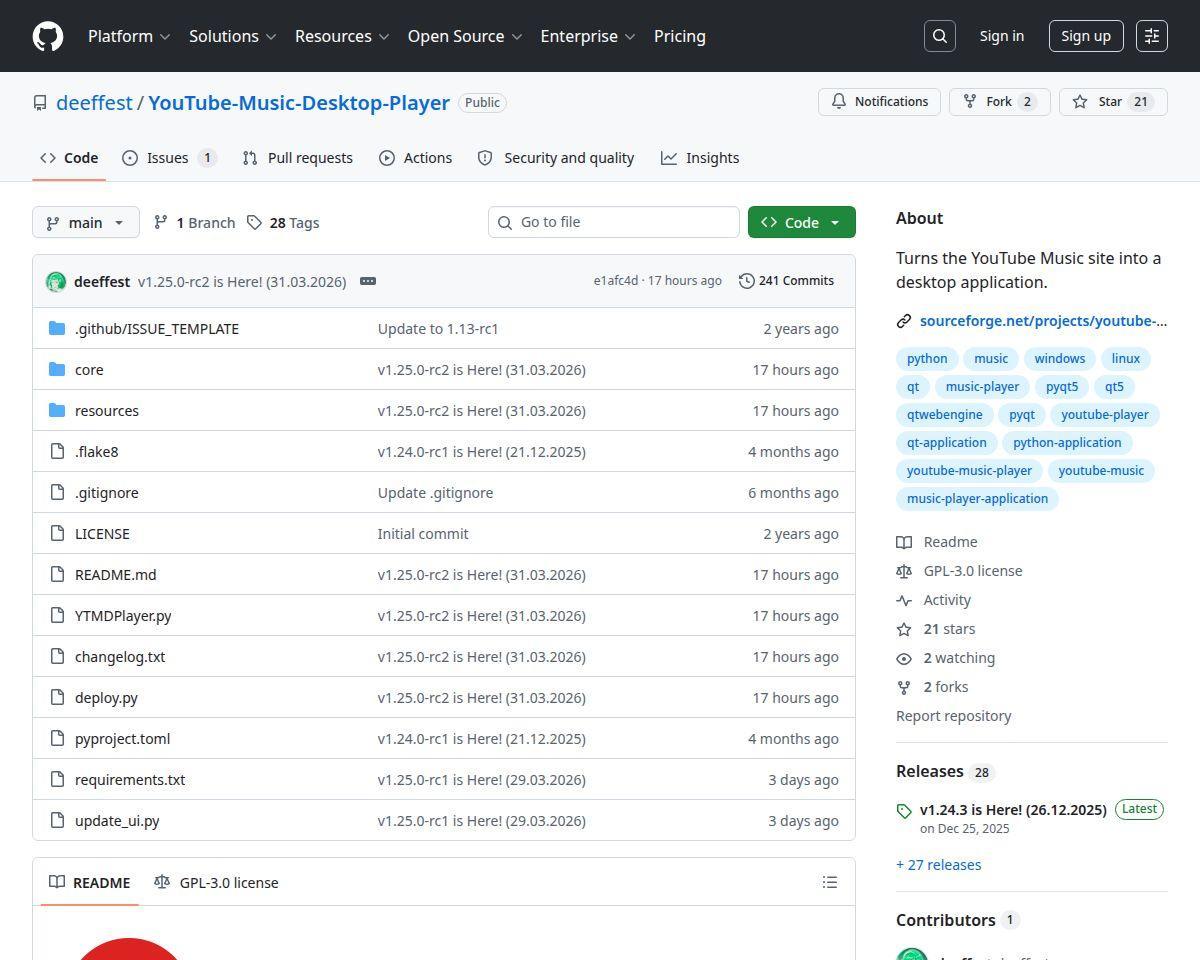View the 1 Branch link
1200x960 pixels.
click(x=195, y=222)
